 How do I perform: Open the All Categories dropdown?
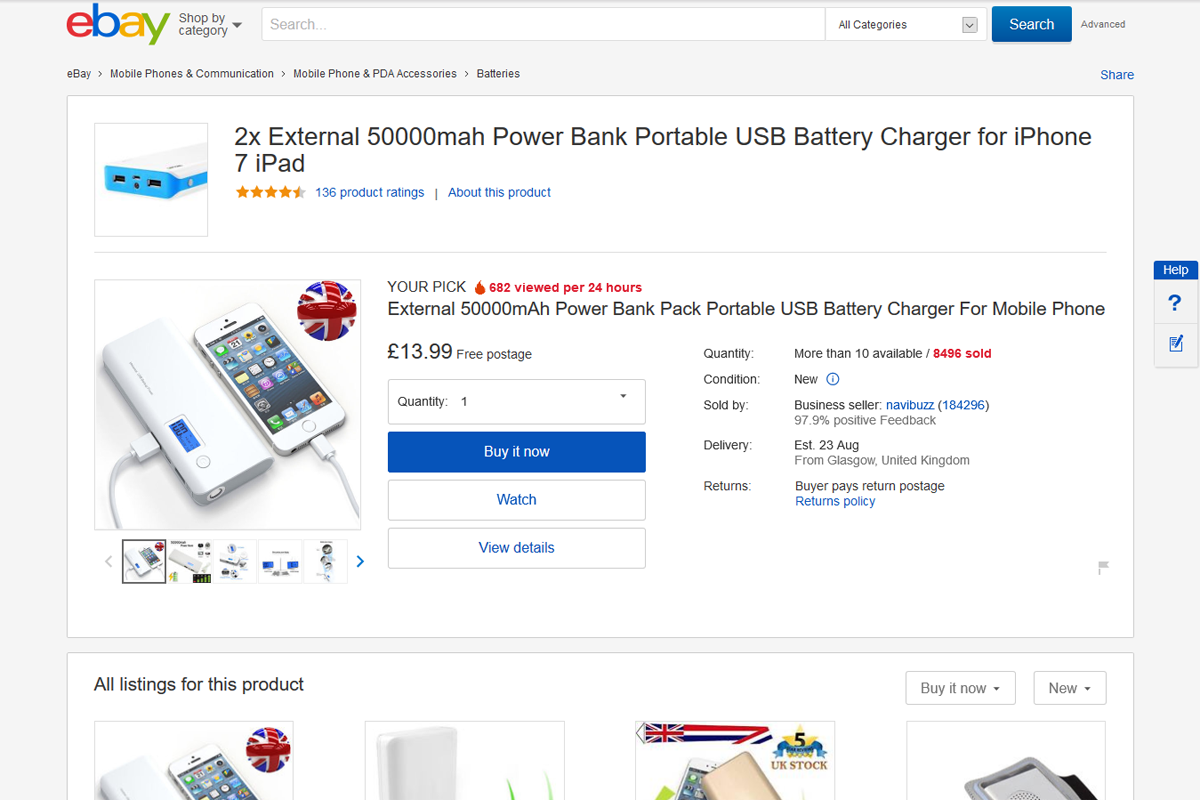pos(905,24)
